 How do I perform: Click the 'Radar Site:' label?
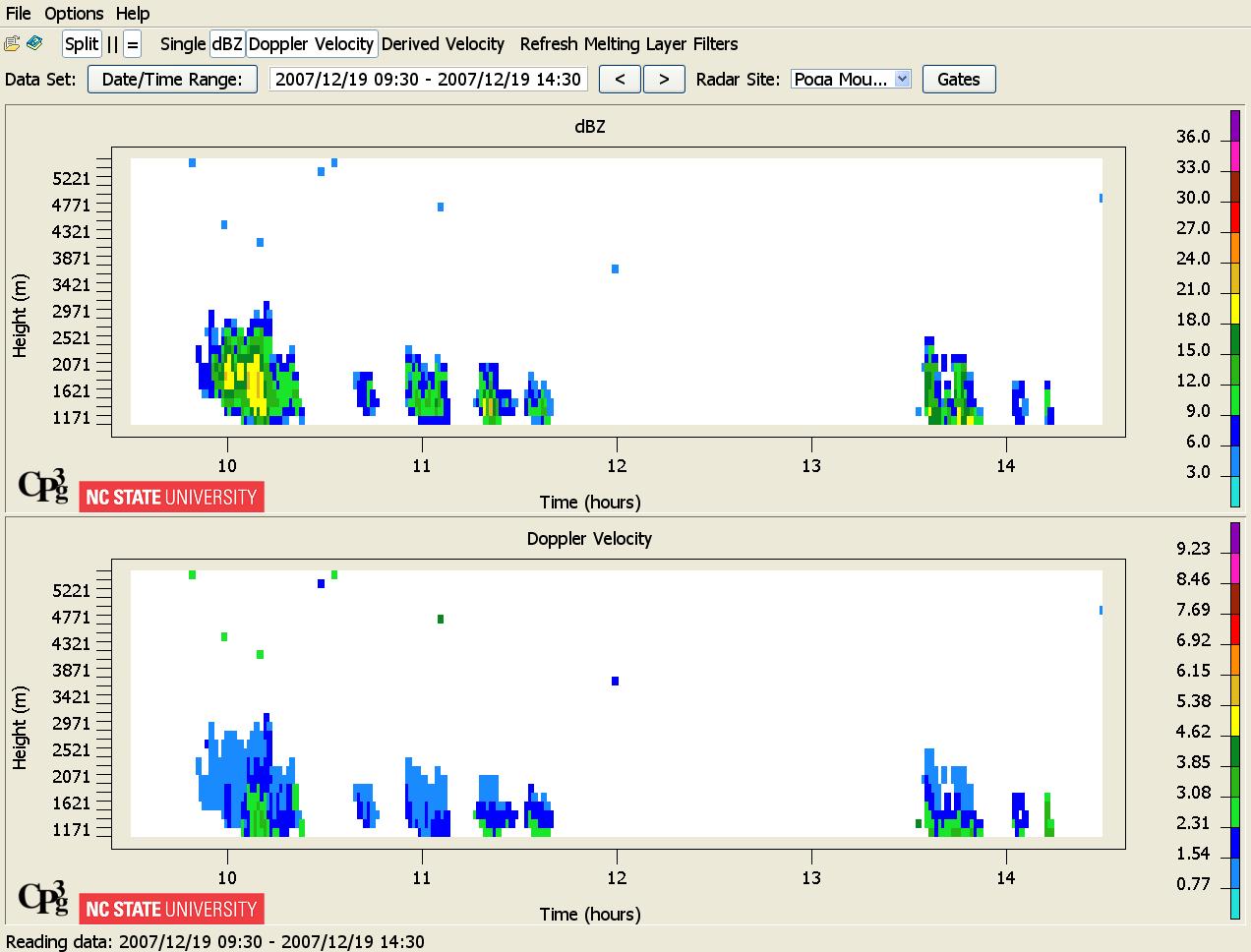(x=739, y=80)
